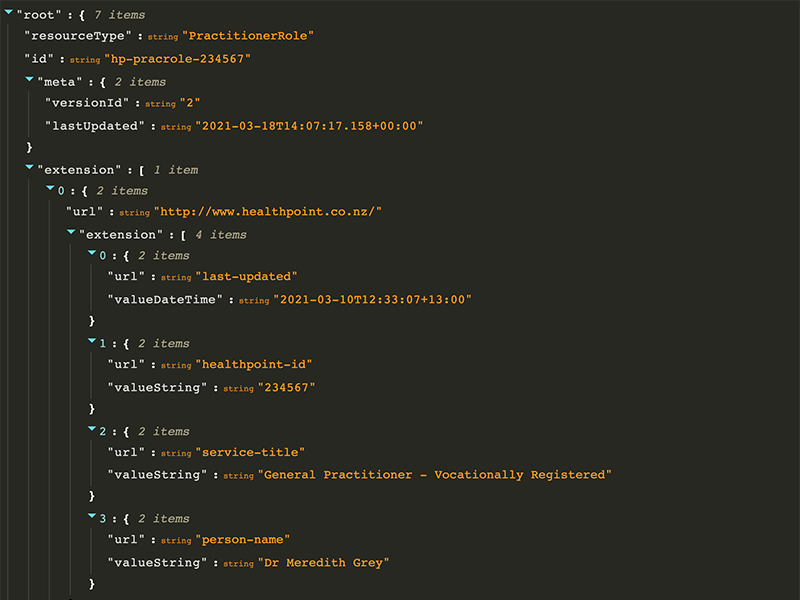
Task: Select the "234567" valueString value
Action: (x=287, y=388)
